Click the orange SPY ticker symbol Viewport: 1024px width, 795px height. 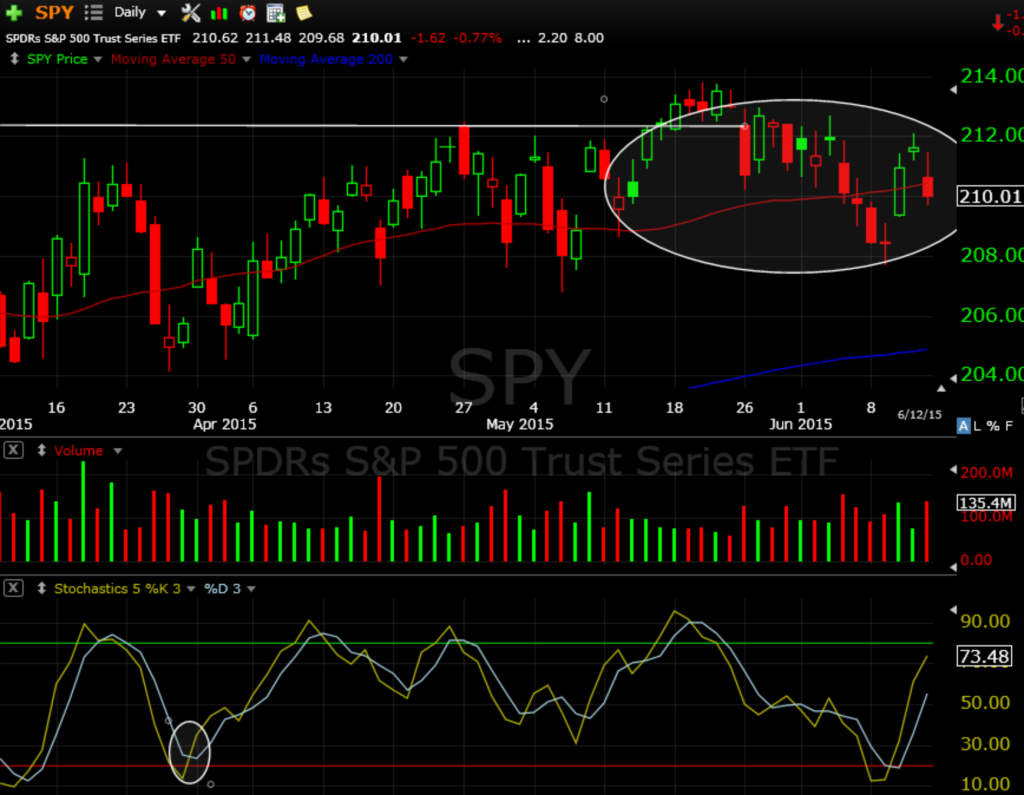54,12
